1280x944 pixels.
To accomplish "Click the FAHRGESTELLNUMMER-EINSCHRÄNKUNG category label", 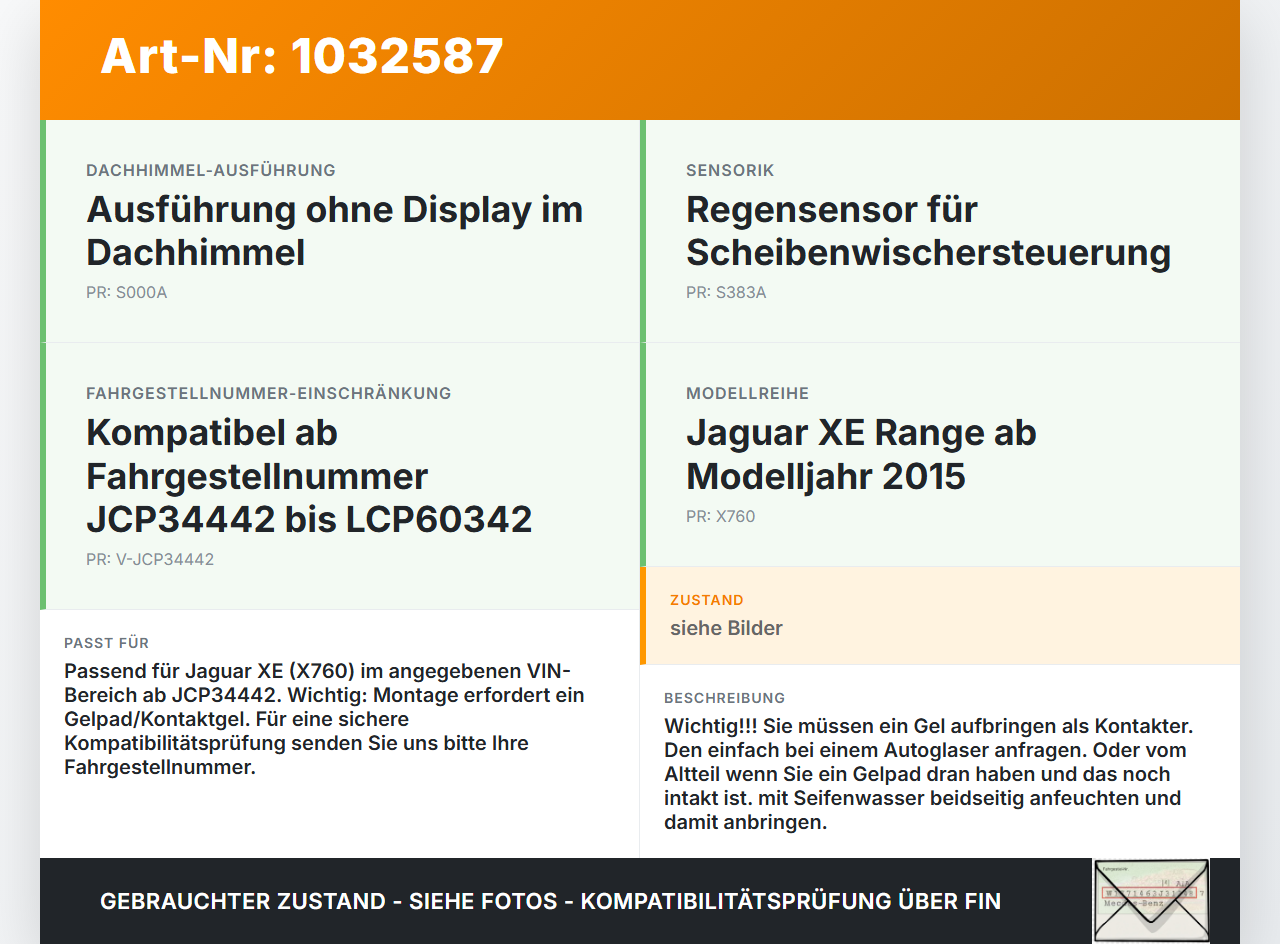I will [x=269, y=394].
